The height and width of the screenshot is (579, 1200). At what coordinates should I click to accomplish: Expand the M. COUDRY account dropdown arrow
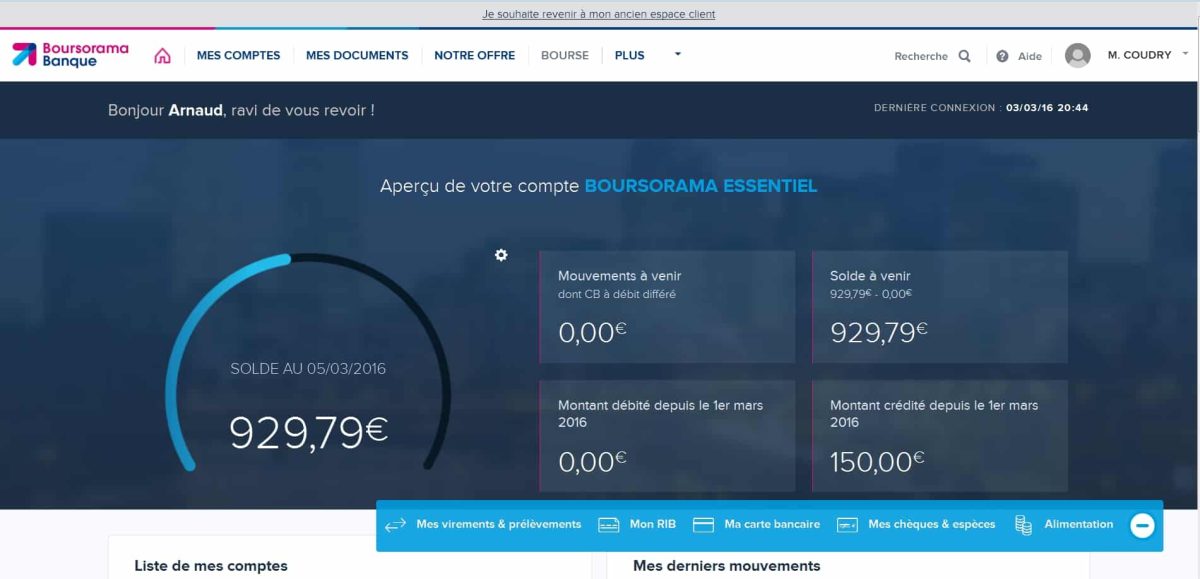[1185, 54]
